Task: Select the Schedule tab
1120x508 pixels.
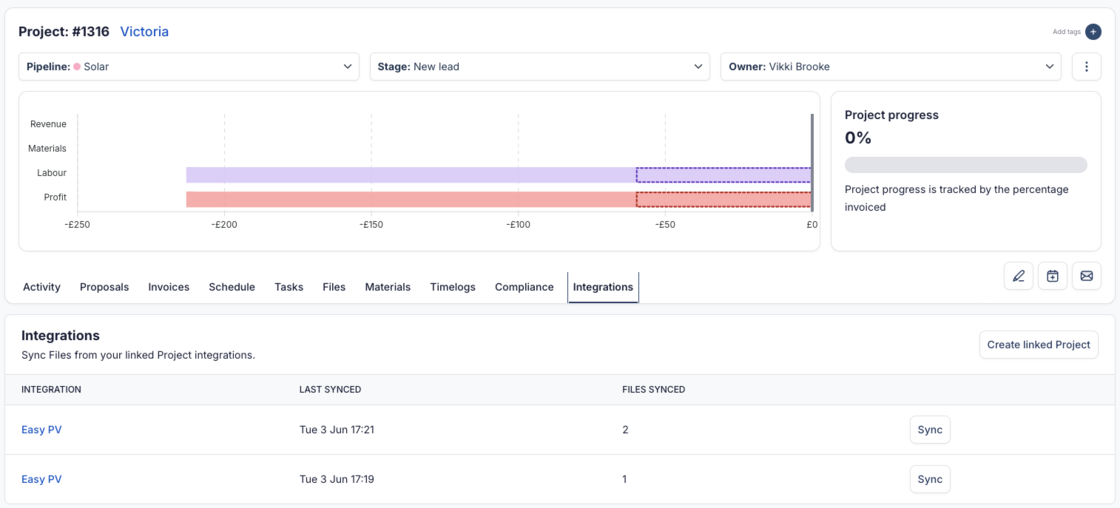Action: click(232, 287)
